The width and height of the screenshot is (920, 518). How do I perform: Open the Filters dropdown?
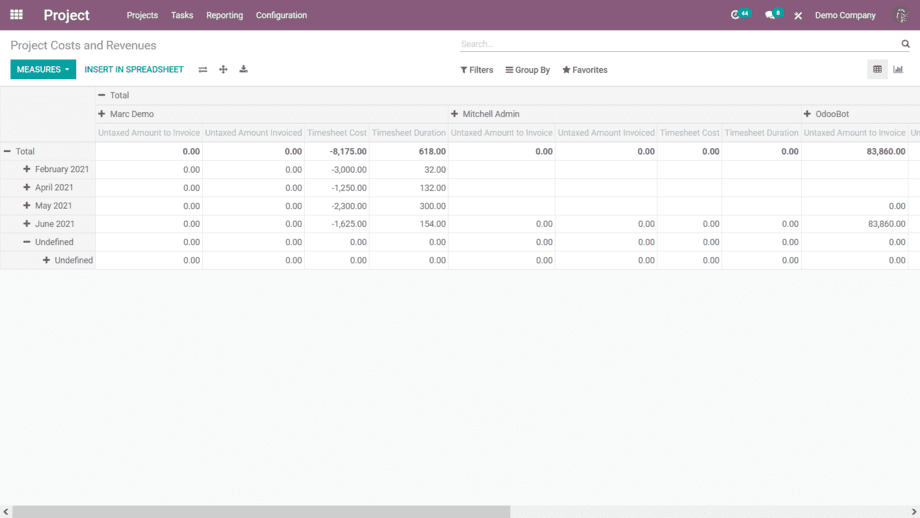coord(477,70)
